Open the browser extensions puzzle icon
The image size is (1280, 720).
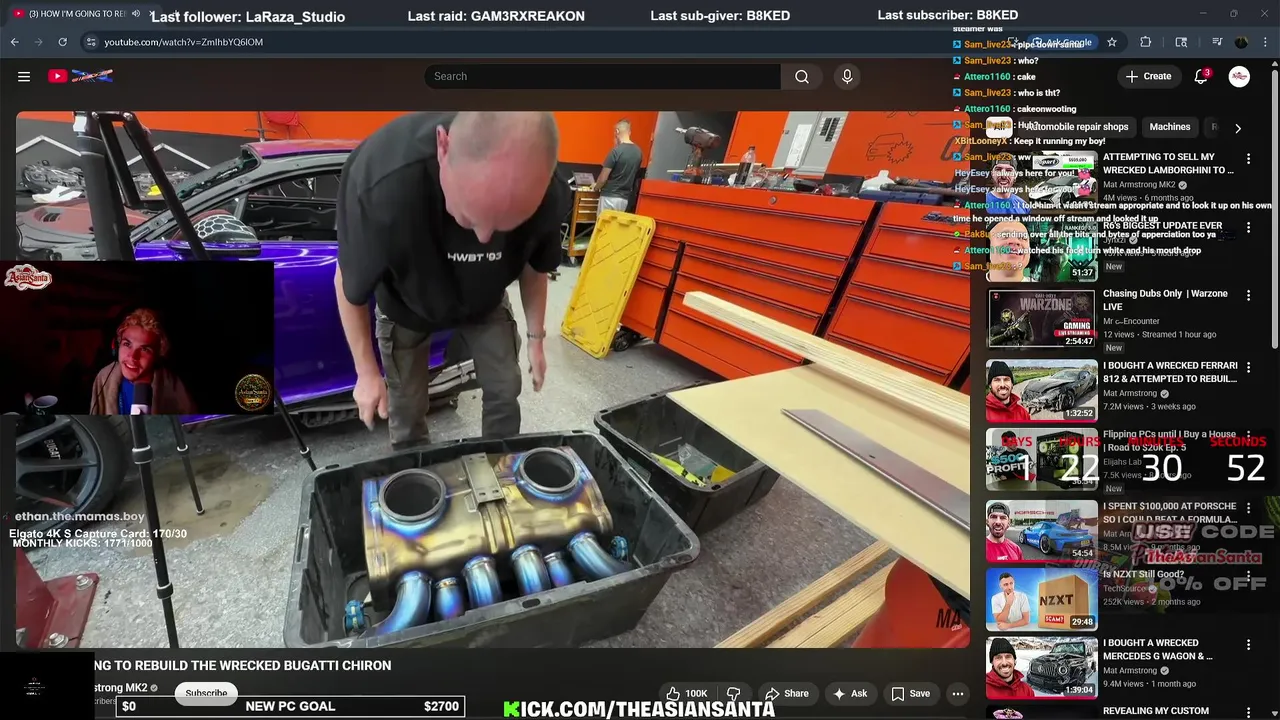(x=1146, y=42)
